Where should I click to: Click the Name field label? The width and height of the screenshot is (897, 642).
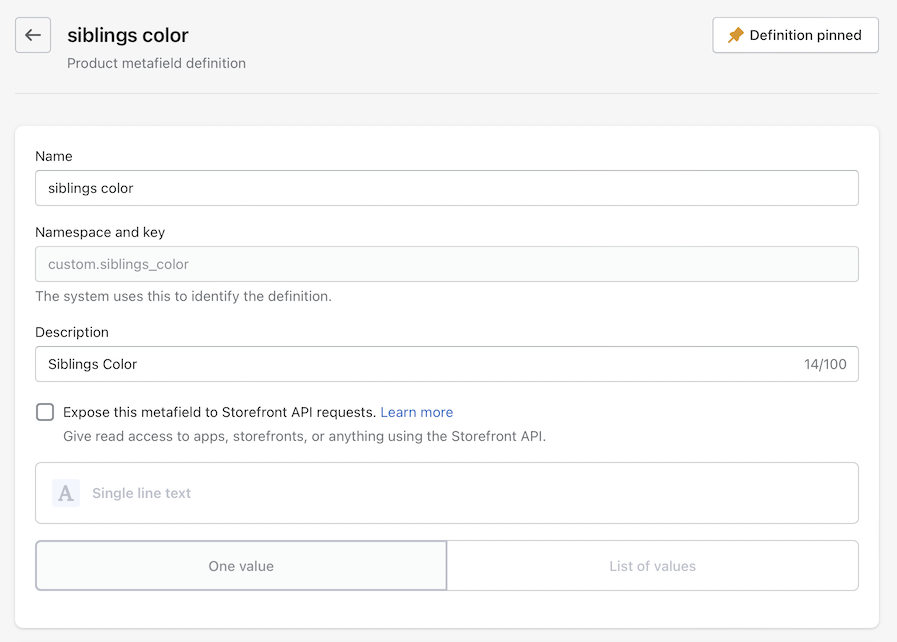tap(54, 156)
